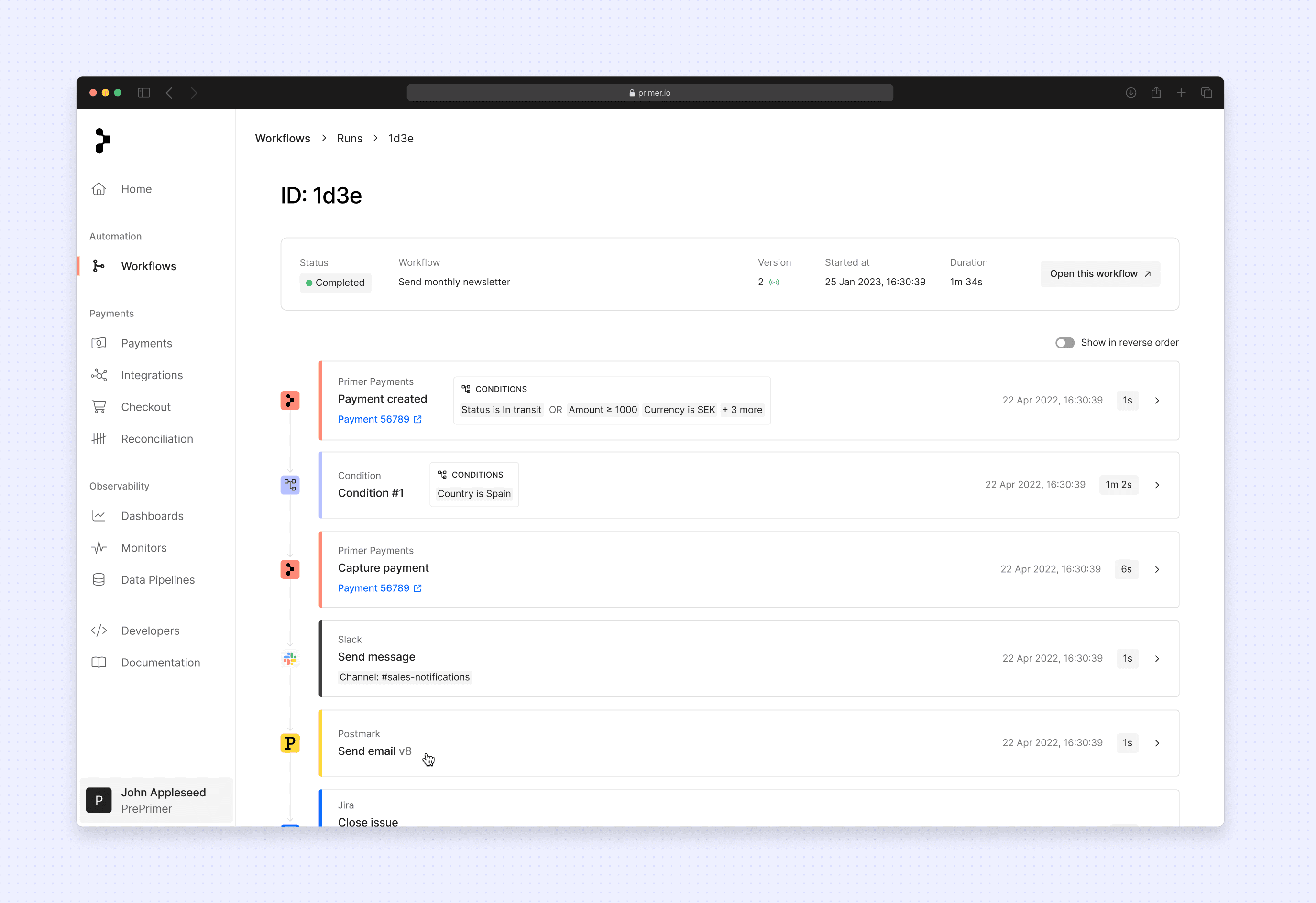Open Payment 56789 link under Capture payment
The height and width of the screenshot is (903, 1316).
coord(379,588)
